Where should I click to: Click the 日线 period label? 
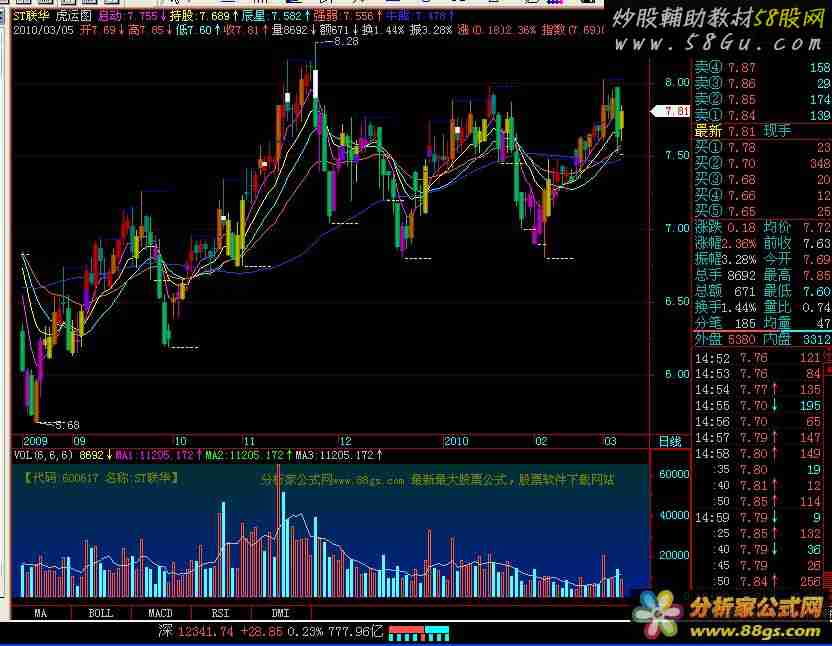tap(670, 442)
